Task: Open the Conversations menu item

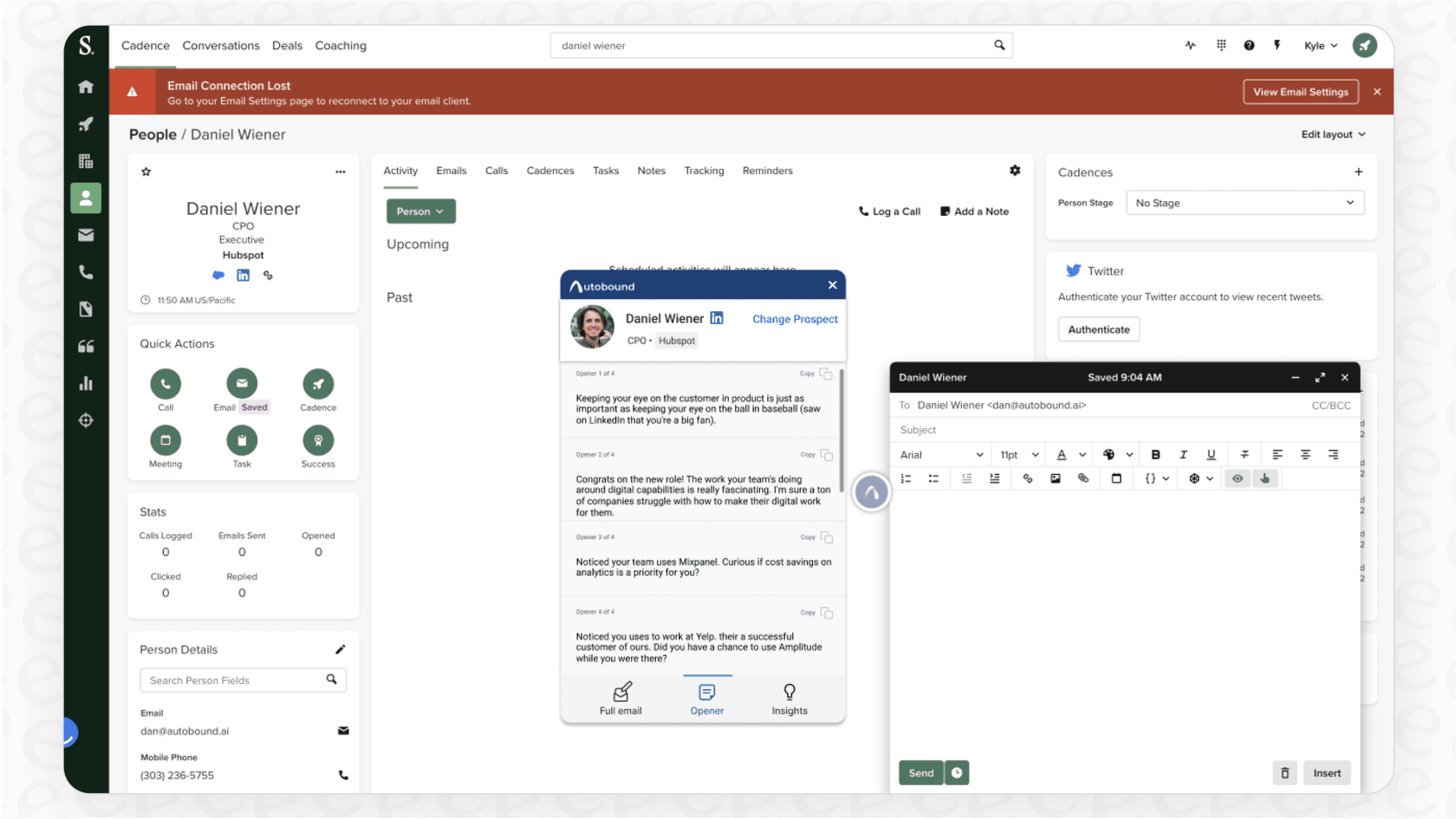Action: [221, 45]
